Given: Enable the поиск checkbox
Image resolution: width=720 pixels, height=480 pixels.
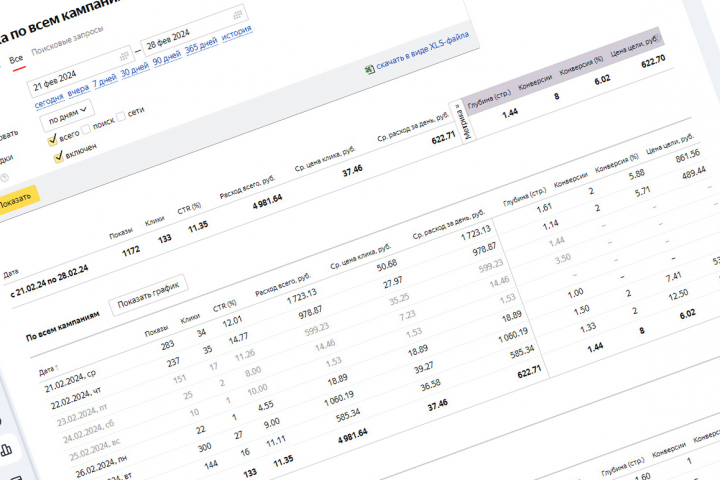Looking at the screenshot, I should (x=86, y=129).
